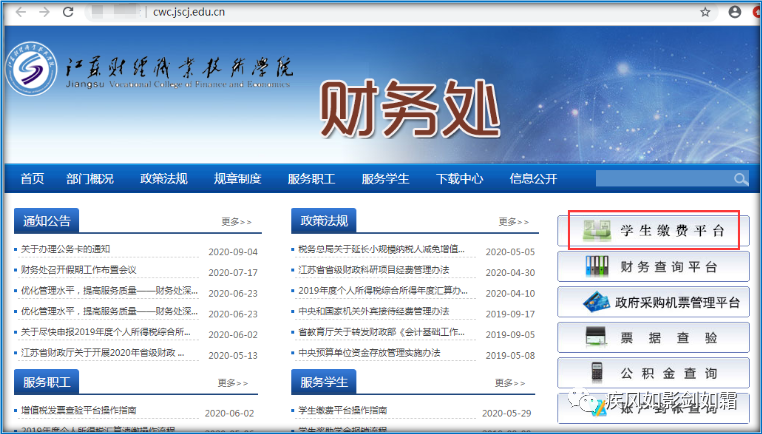762x434 pixels.
Task: Expand 更多>> next to 通知公告
Action: 236,222
